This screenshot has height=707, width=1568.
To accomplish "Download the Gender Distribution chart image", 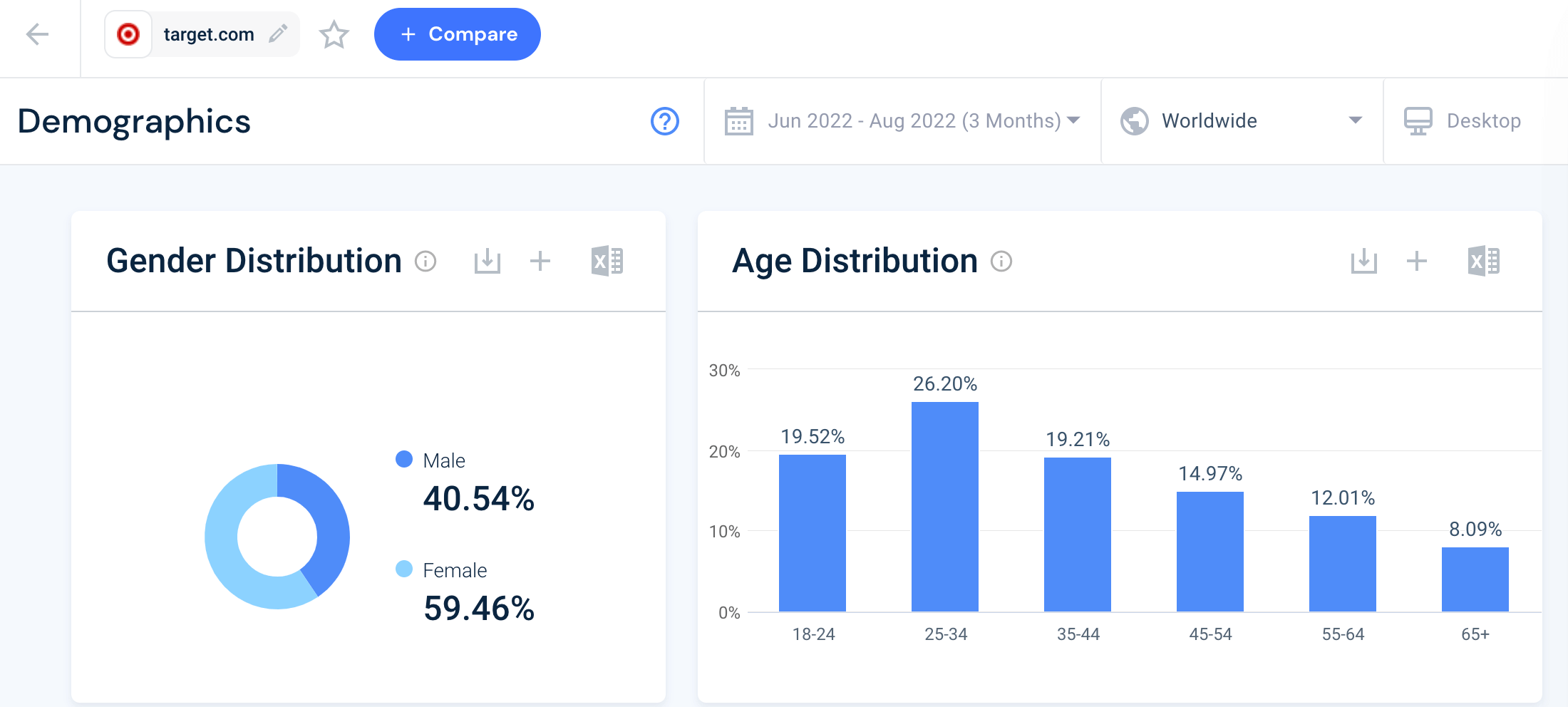I will click(x=488, y=261).
